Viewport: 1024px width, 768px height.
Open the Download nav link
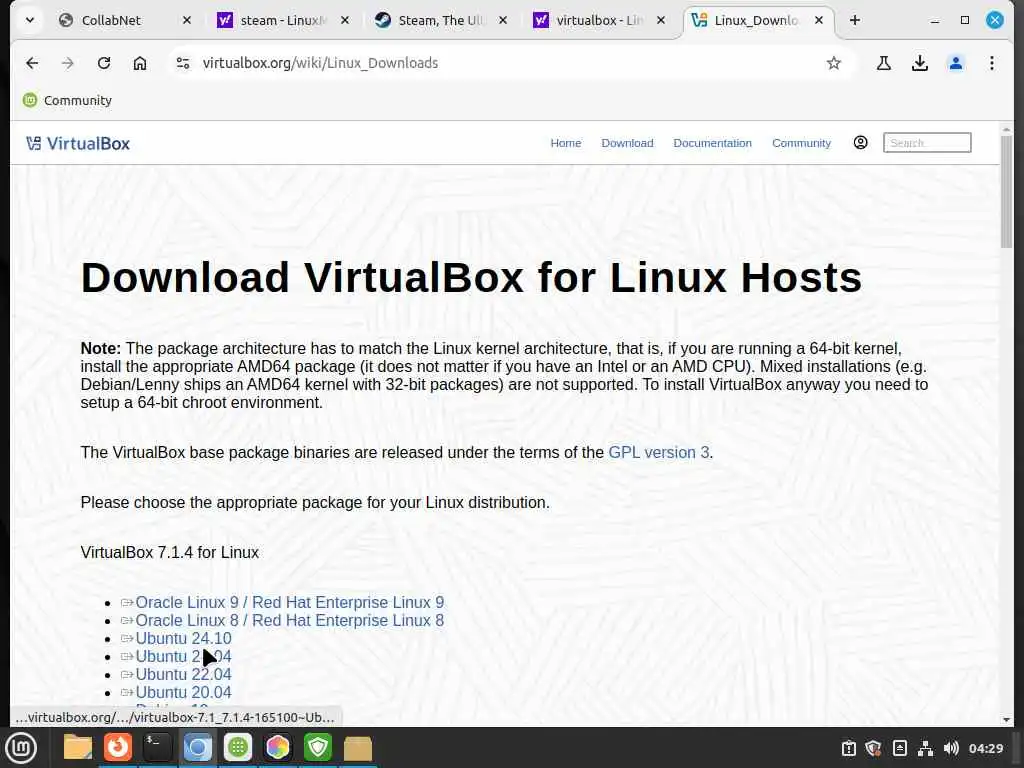[627, 143]
